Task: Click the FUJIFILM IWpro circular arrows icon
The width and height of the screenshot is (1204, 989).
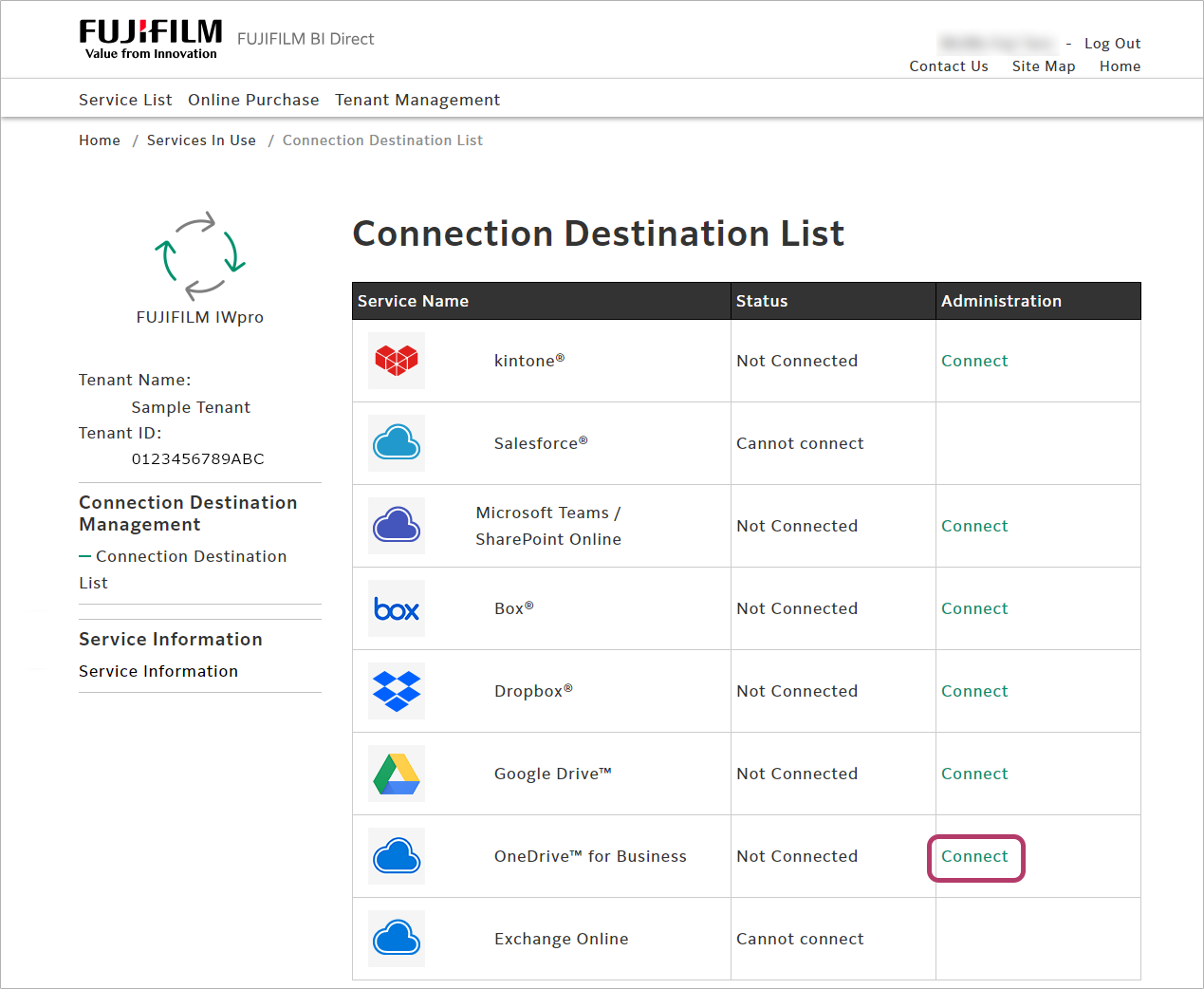Action: coord(200,256)
